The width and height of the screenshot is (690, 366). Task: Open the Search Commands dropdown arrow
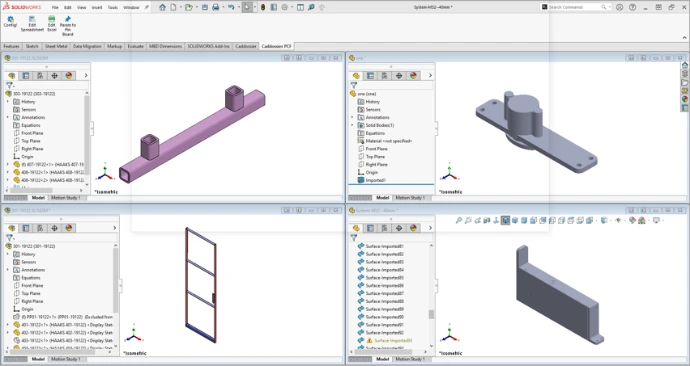click(x=609, y=7)
